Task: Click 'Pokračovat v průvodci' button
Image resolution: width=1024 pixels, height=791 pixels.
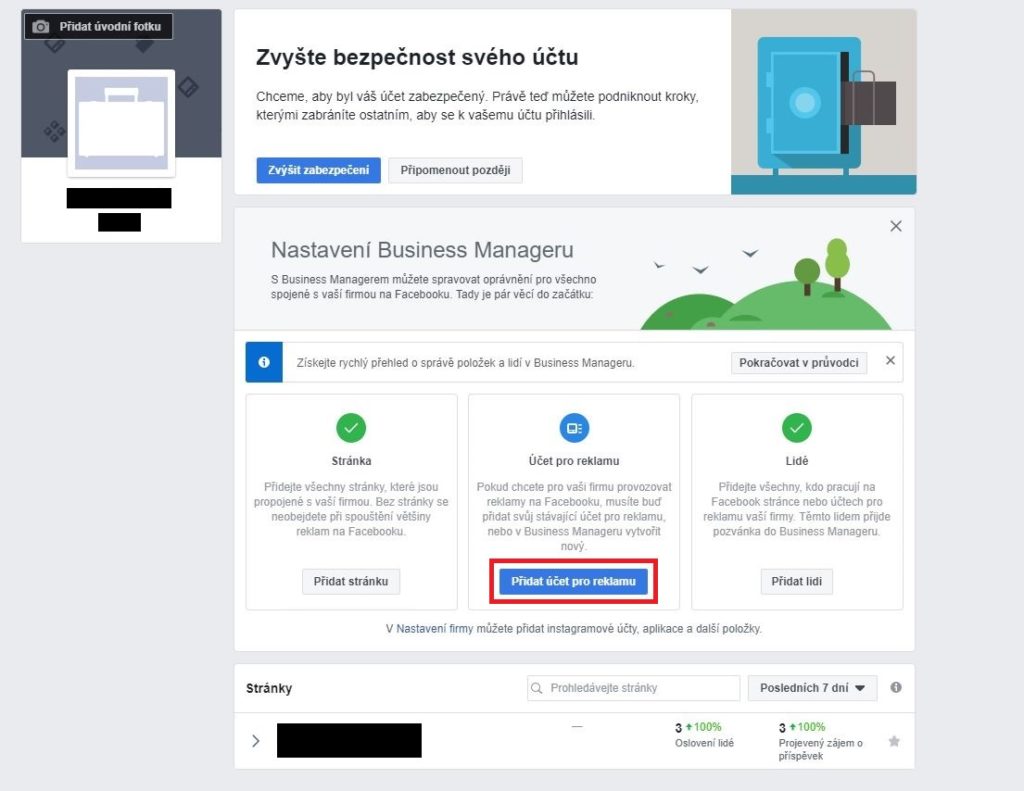Action: point(799,363)
